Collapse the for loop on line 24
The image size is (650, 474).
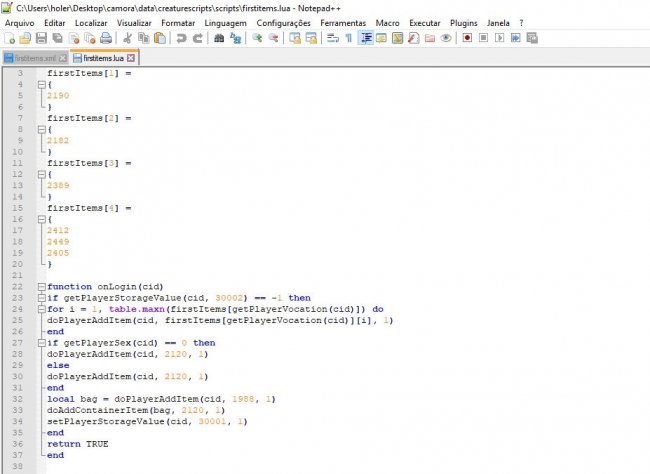[41, 309]
